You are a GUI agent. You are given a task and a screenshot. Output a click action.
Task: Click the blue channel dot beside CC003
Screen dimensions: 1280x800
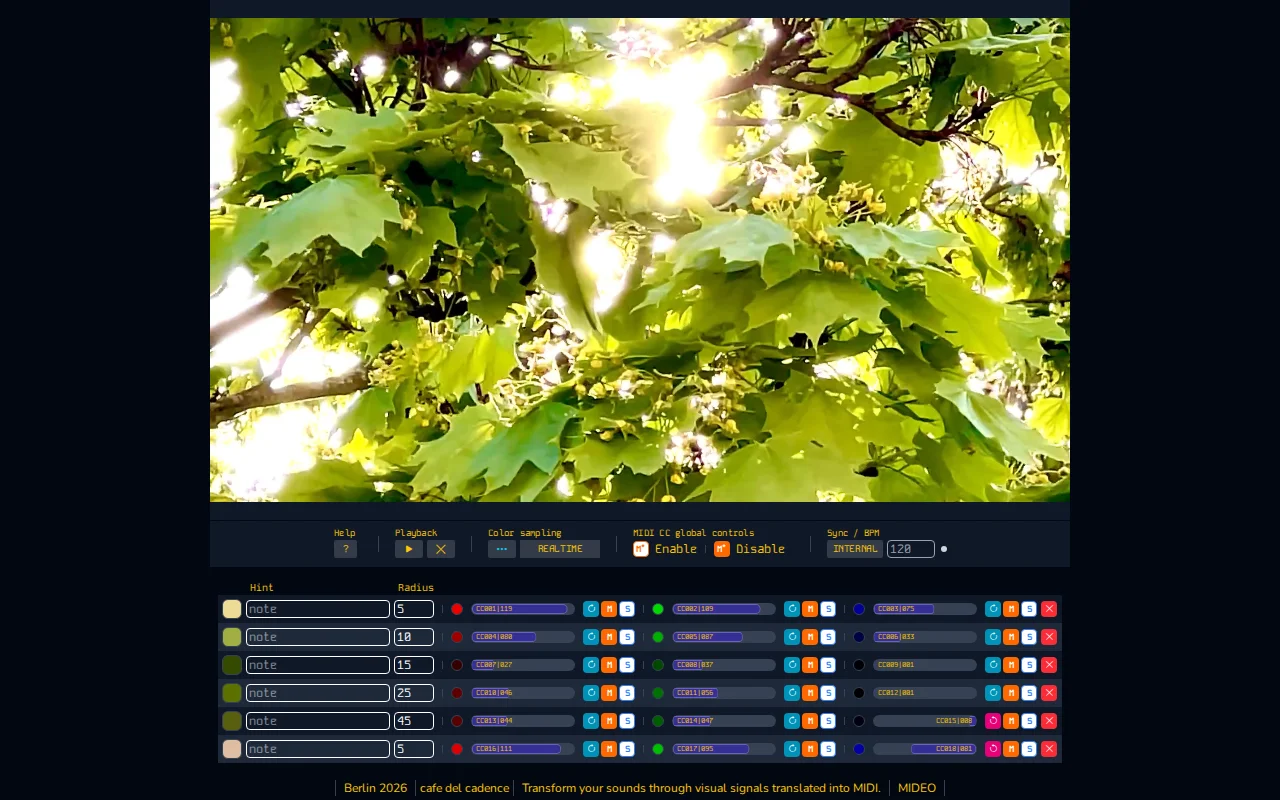pyautogui.click(x=859, y=609)
